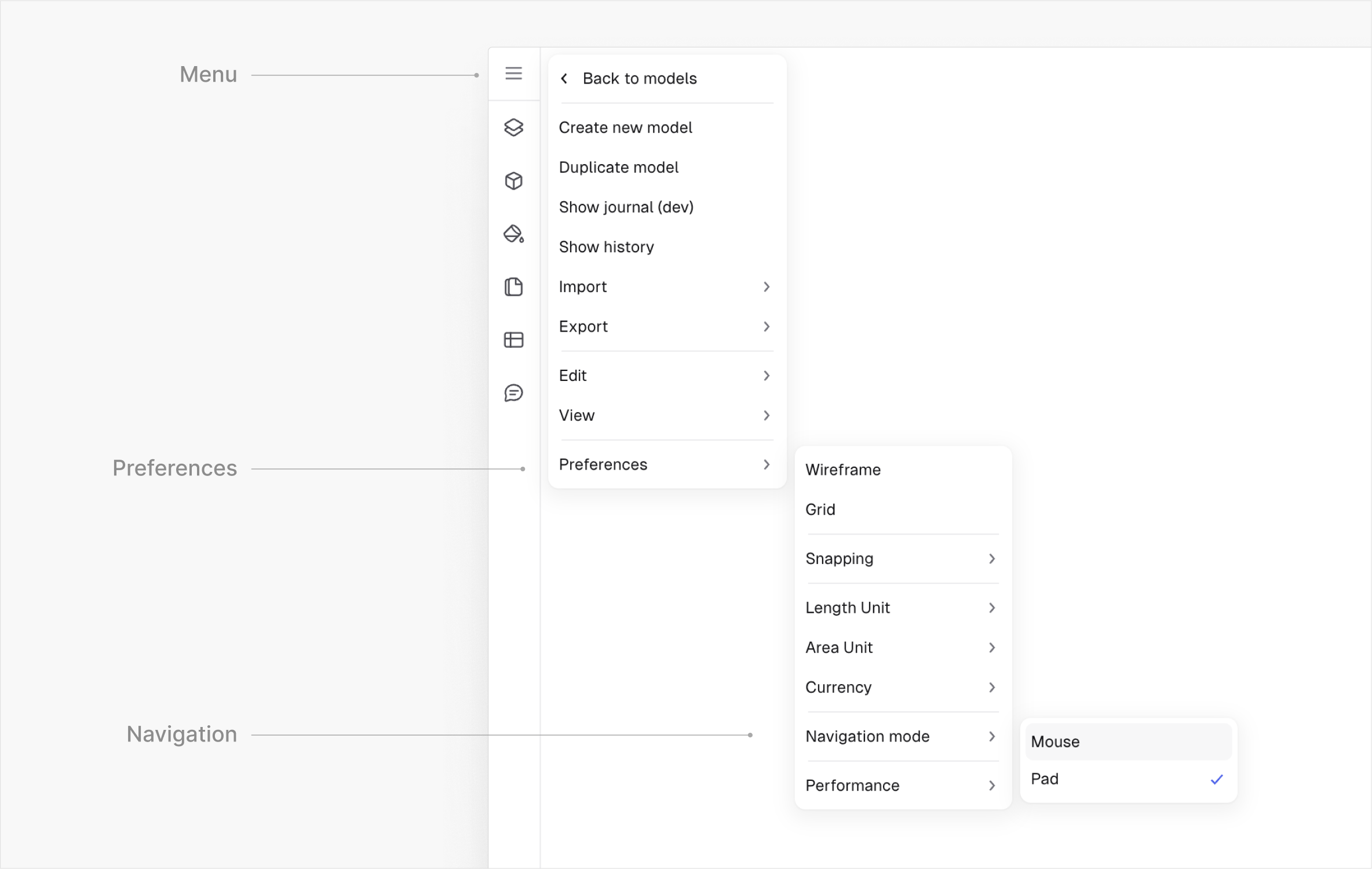1372x869 pixels.
Task: Open the paint bucket materials icon
Action: (513, 234)
